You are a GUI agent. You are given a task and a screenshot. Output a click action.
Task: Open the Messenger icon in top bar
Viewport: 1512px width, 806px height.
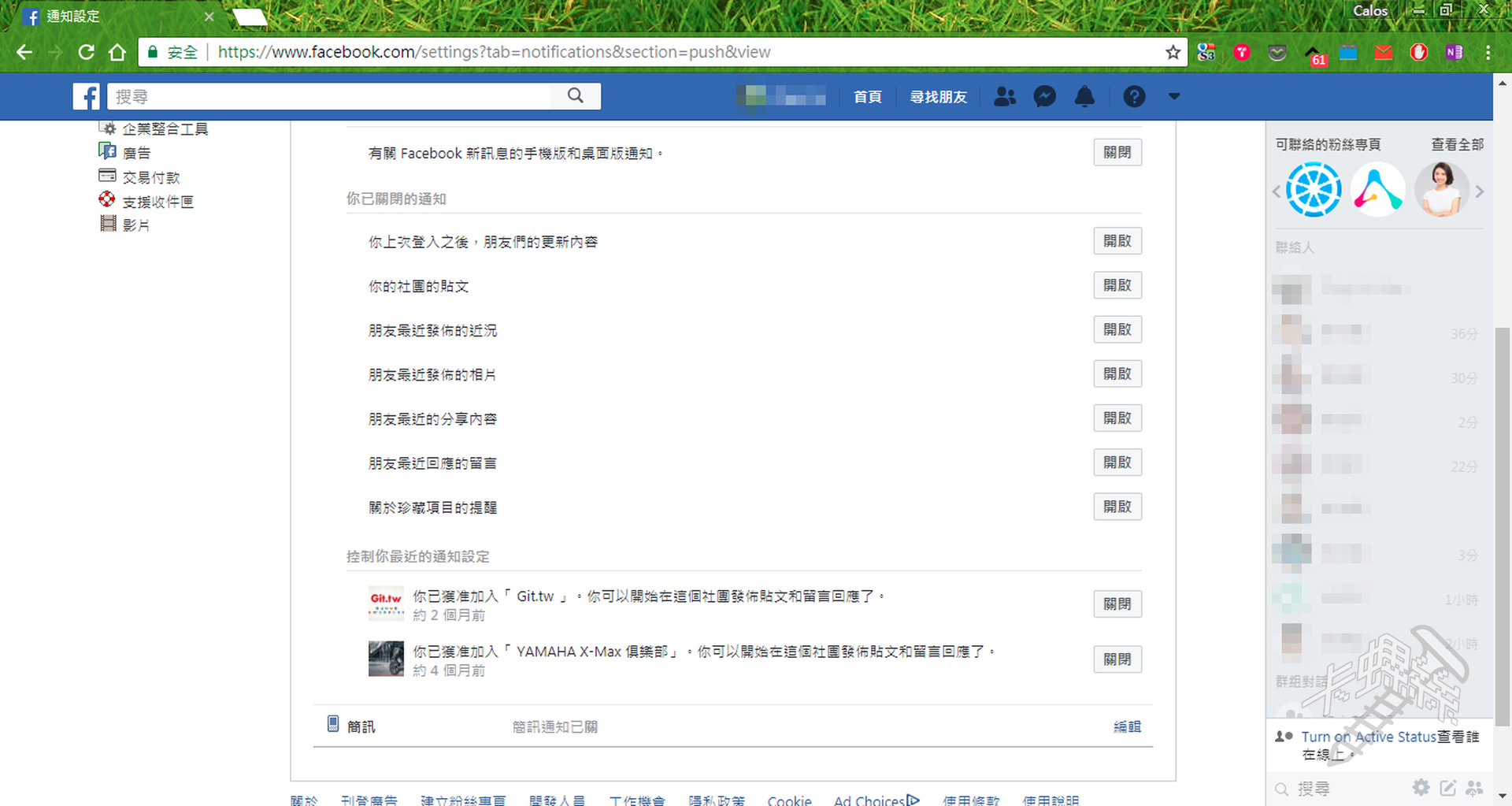[x=1044, y=97]
